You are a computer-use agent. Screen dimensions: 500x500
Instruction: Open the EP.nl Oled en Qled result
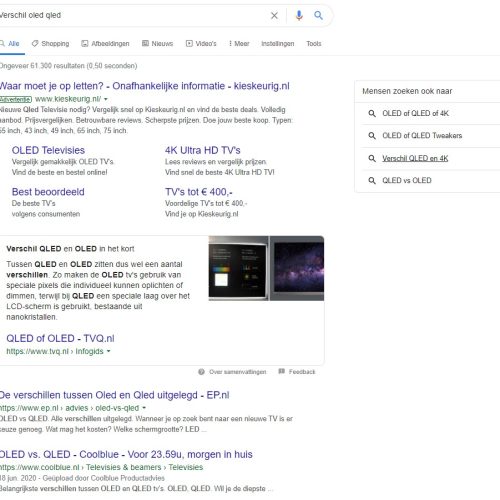pyautogui.click(x=114, y=395)
